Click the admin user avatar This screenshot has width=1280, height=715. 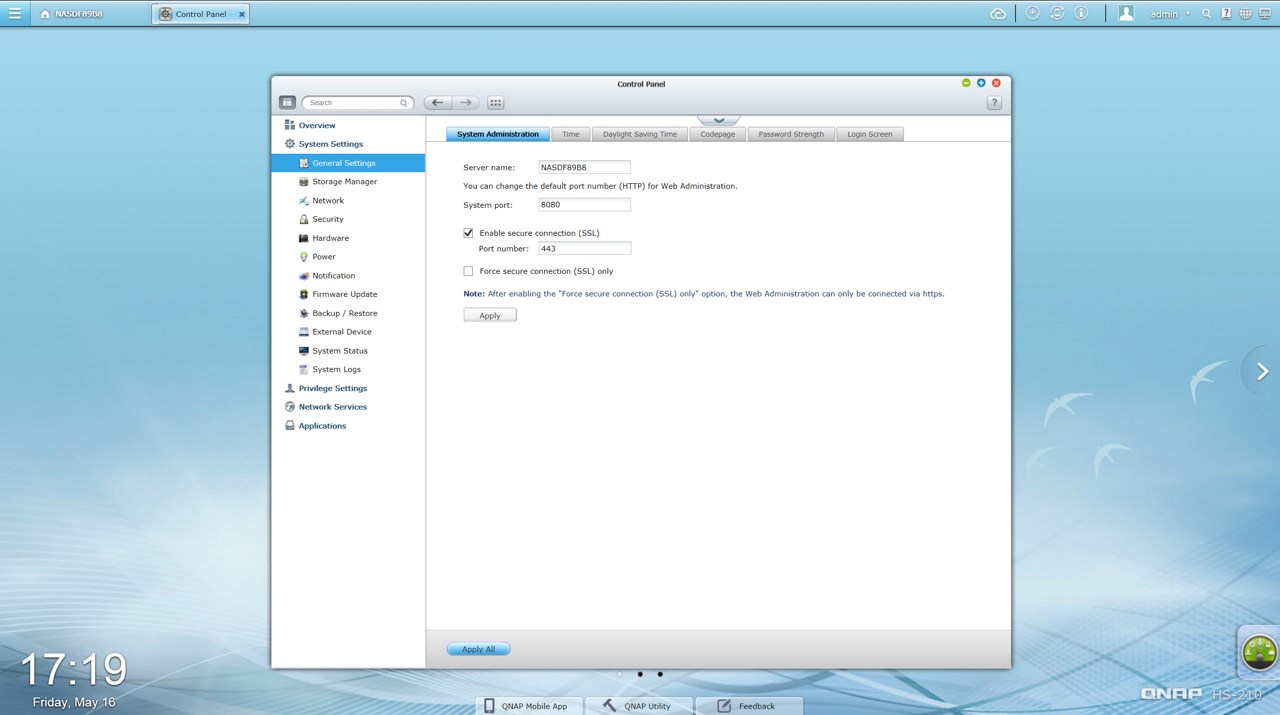pos(1127,13)
